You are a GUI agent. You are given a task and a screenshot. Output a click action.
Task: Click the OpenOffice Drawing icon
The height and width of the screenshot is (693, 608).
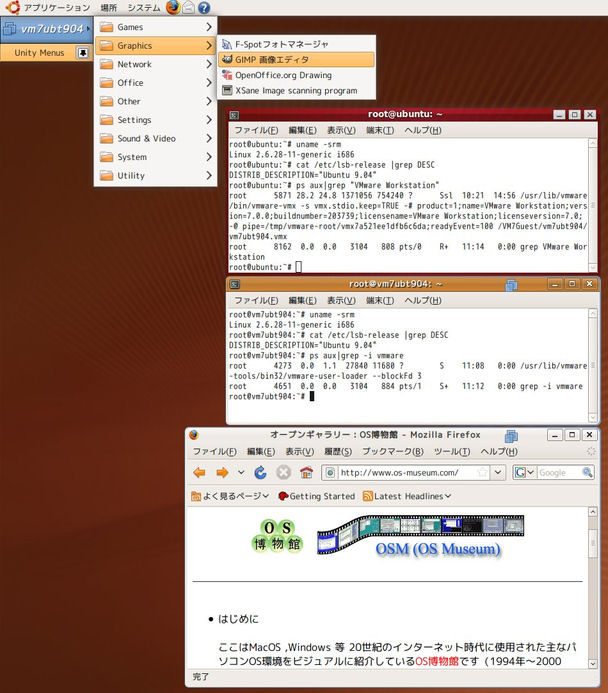point(227,75)
